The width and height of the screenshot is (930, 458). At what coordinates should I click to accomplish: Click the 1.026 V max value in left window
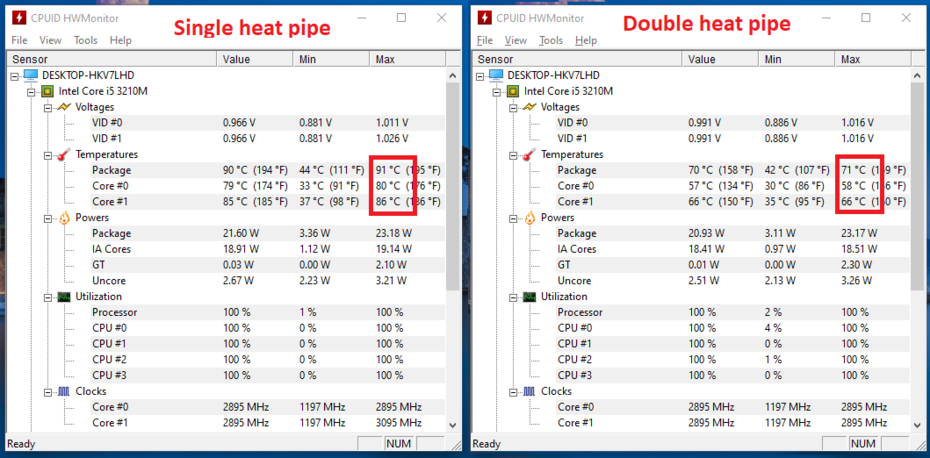tap(392, 139)
